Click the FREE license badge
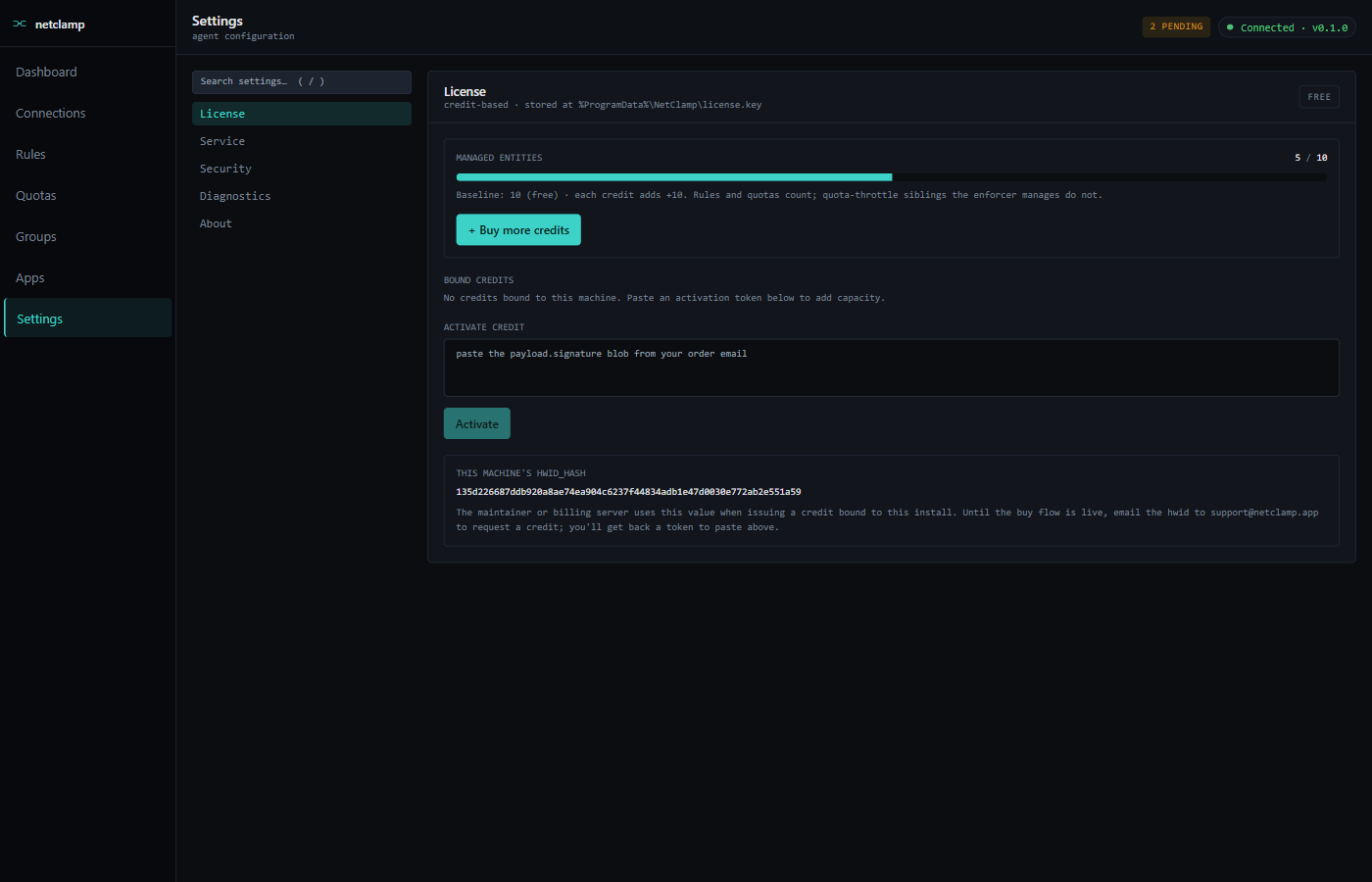Screen dimensions: 1372x882 pyautogui.click(x=1319, y=97)
